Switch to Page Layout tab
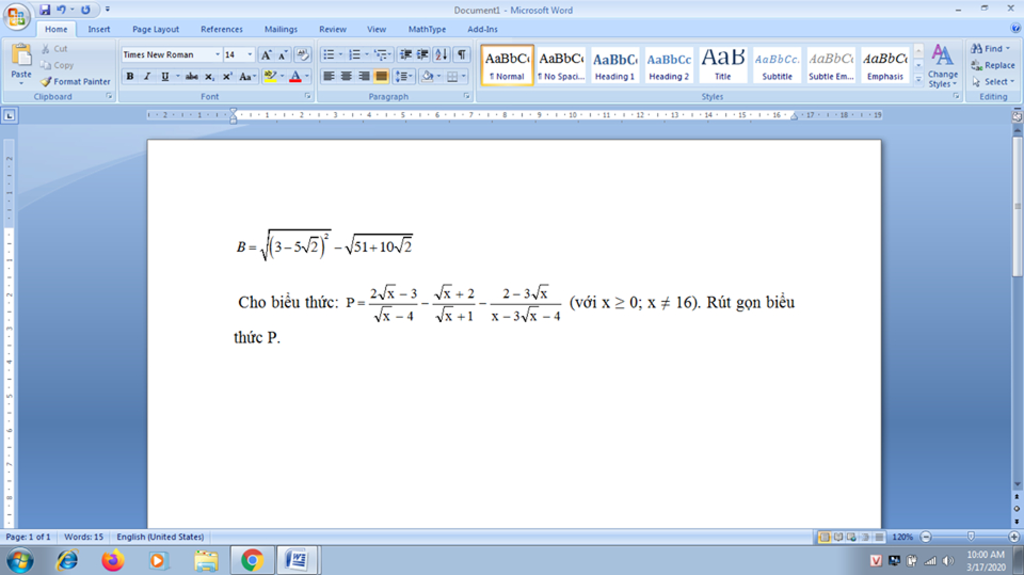 [155, 29]
